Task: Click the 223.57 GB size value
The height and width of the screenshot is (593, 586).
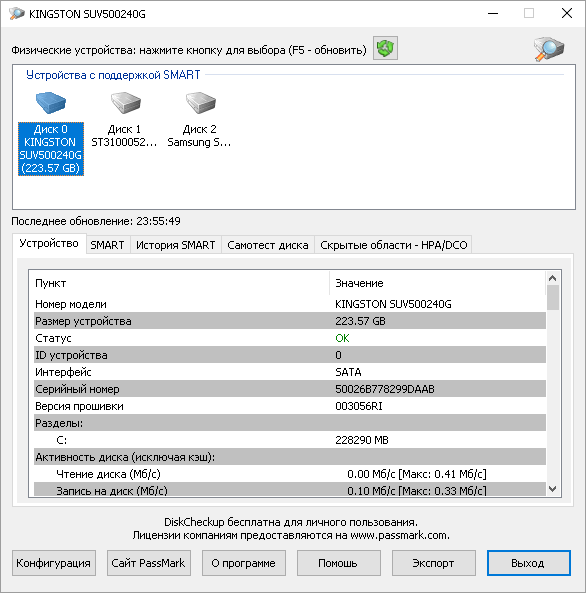Action: coord(360,321)
